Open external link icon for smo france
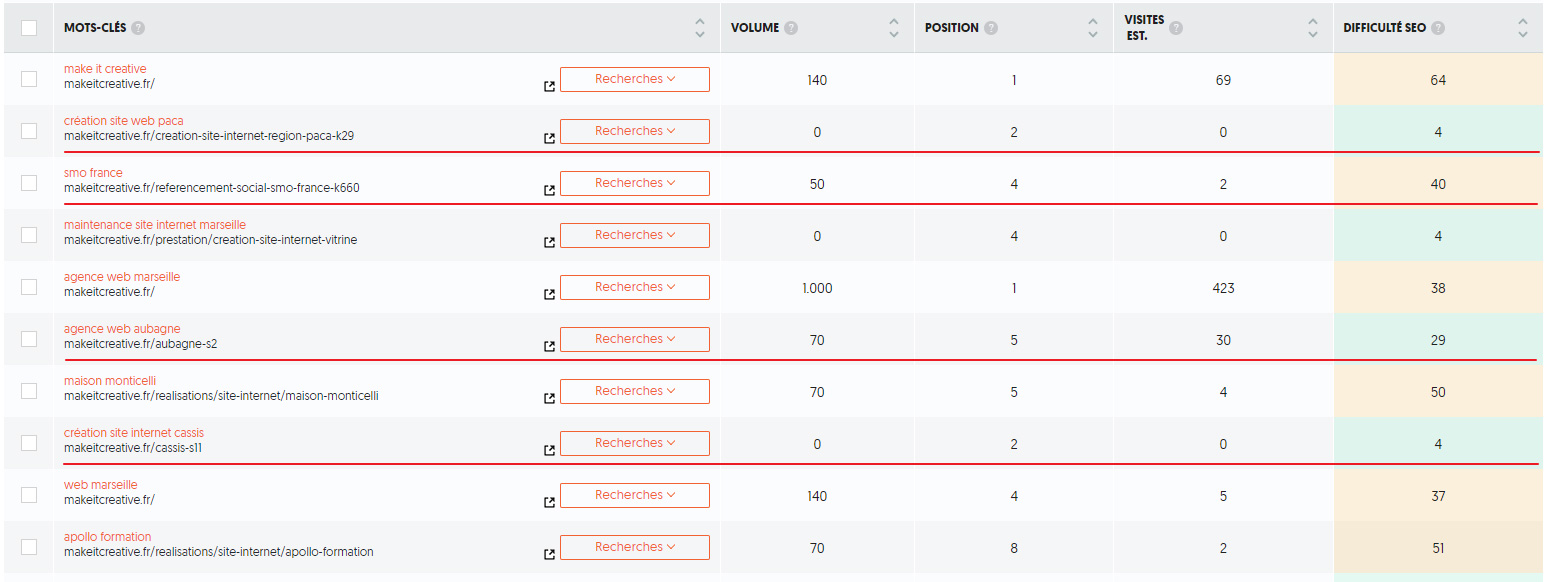Screen dimensions: 1546x582 pyautogui.click(x=549, y=191)
